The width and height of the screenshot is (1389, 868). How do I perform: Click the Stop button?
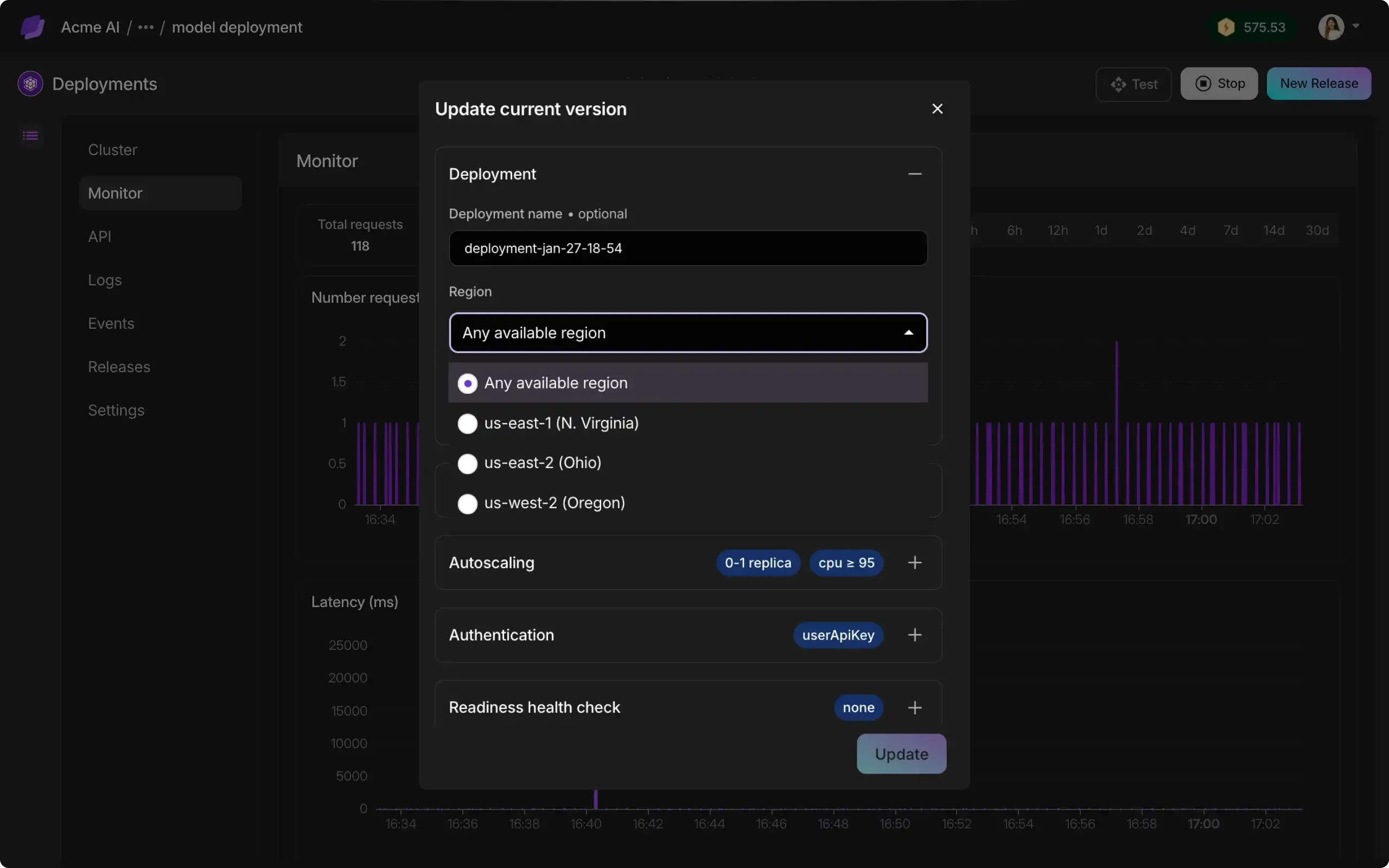[x=1219, y=84]
